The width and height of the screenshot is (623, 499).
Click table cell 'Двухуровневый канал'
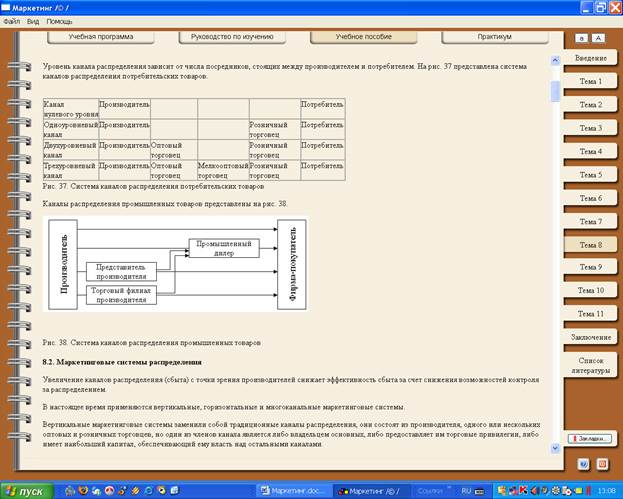pos(71,150)
